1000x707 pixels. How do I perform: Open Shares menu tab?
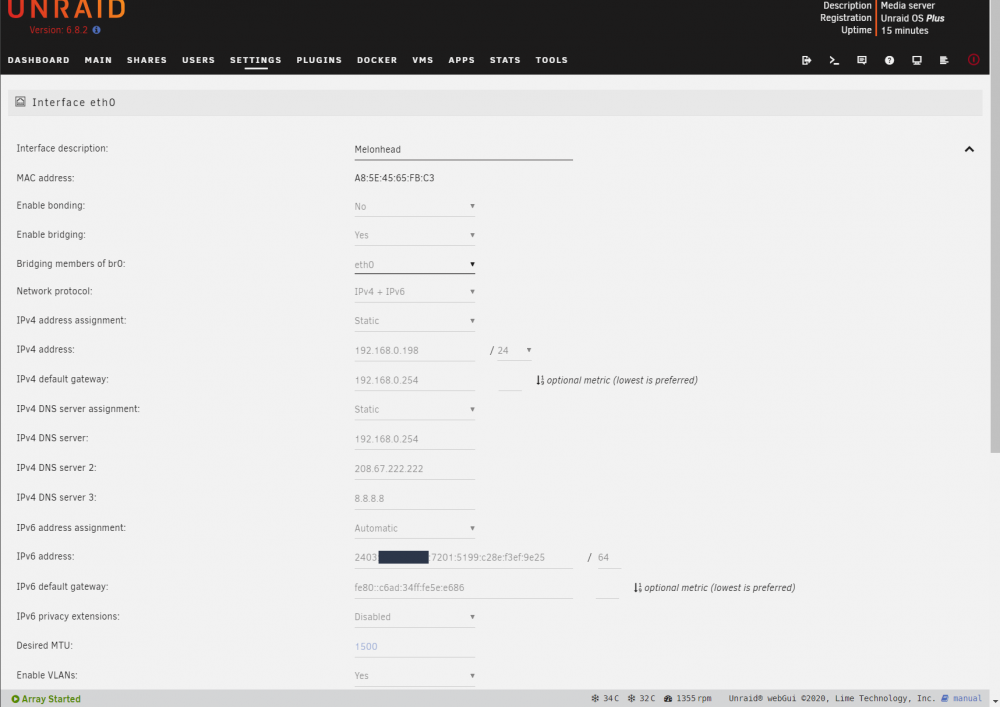[x=147, y=60]
